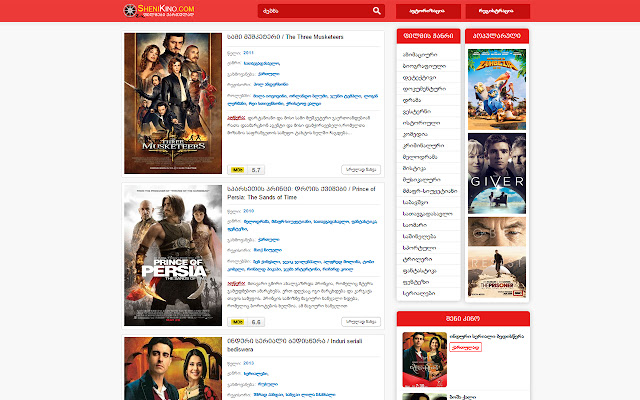The image size is (640, 400).
Task: Click year 2013 link of Beintehaa
Action: (x=248, y=363)
